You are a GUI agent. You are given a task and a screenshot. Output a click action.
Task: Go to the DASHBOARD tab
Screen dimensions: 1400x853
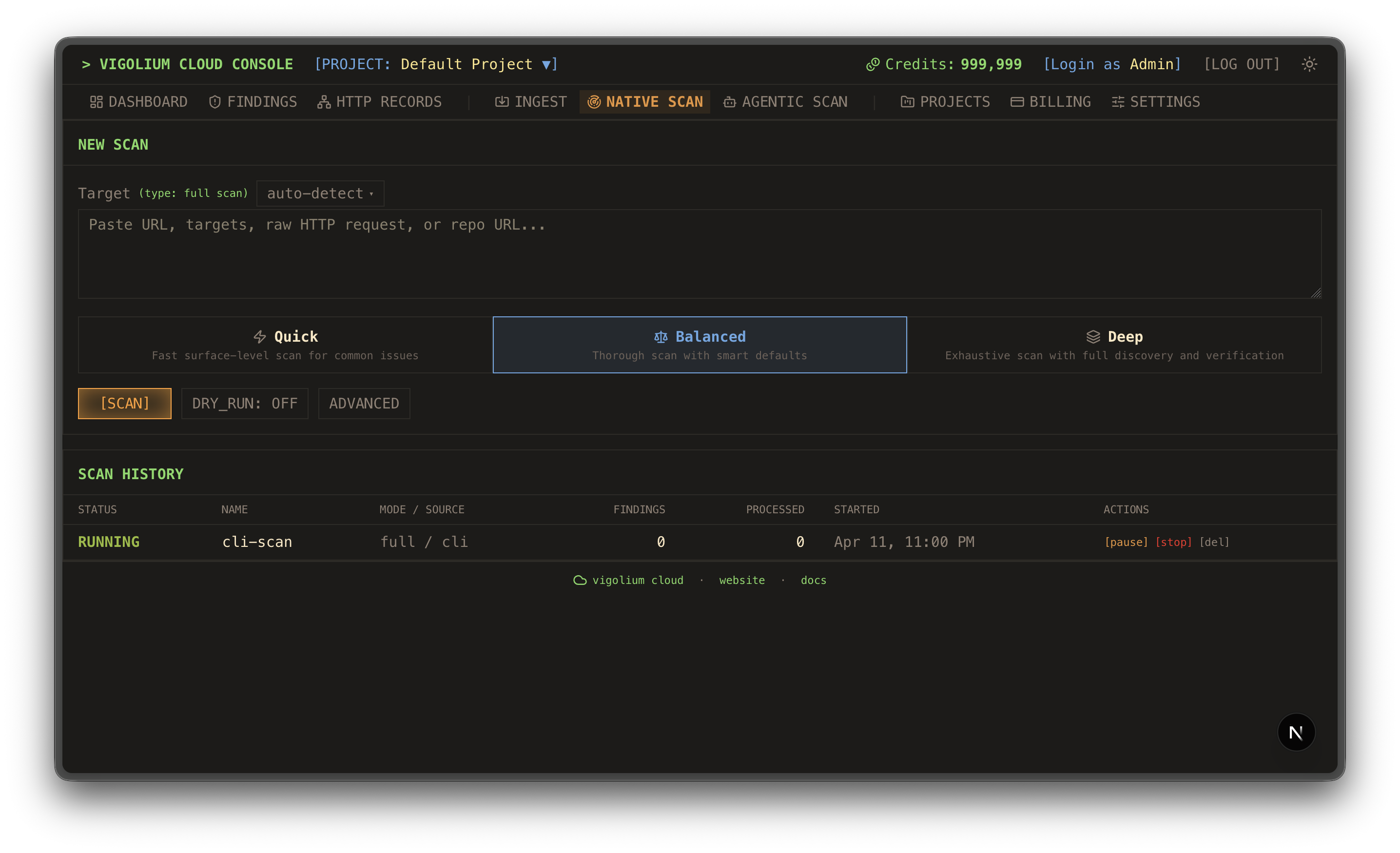[138, 102]
